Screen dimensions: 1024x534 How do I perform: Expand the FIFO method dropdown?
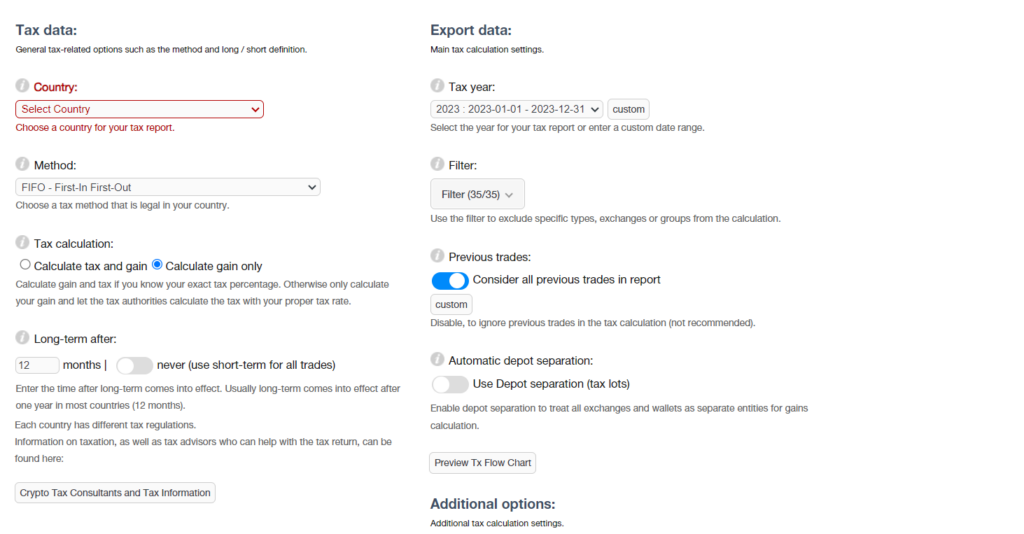(168, 187)
